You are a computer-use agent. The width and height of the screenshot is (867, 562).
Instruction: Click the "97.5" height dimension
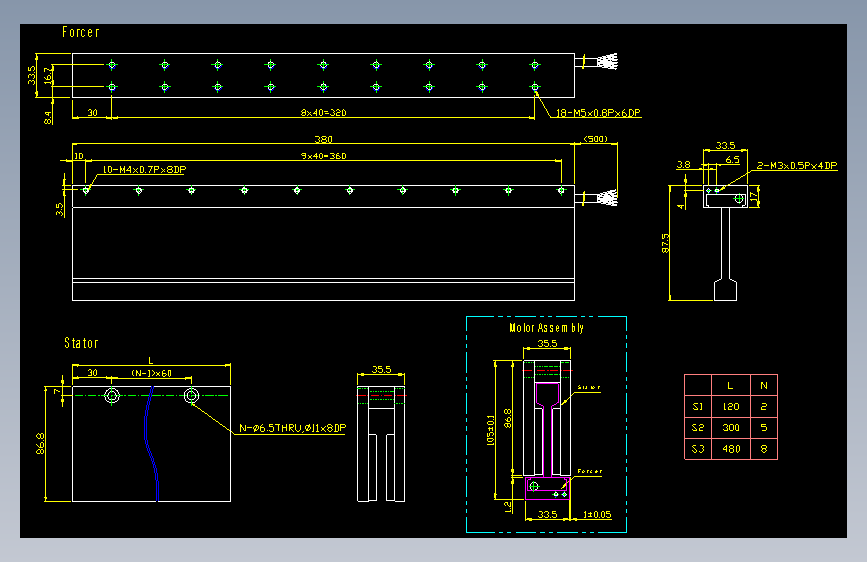(665, 243)
